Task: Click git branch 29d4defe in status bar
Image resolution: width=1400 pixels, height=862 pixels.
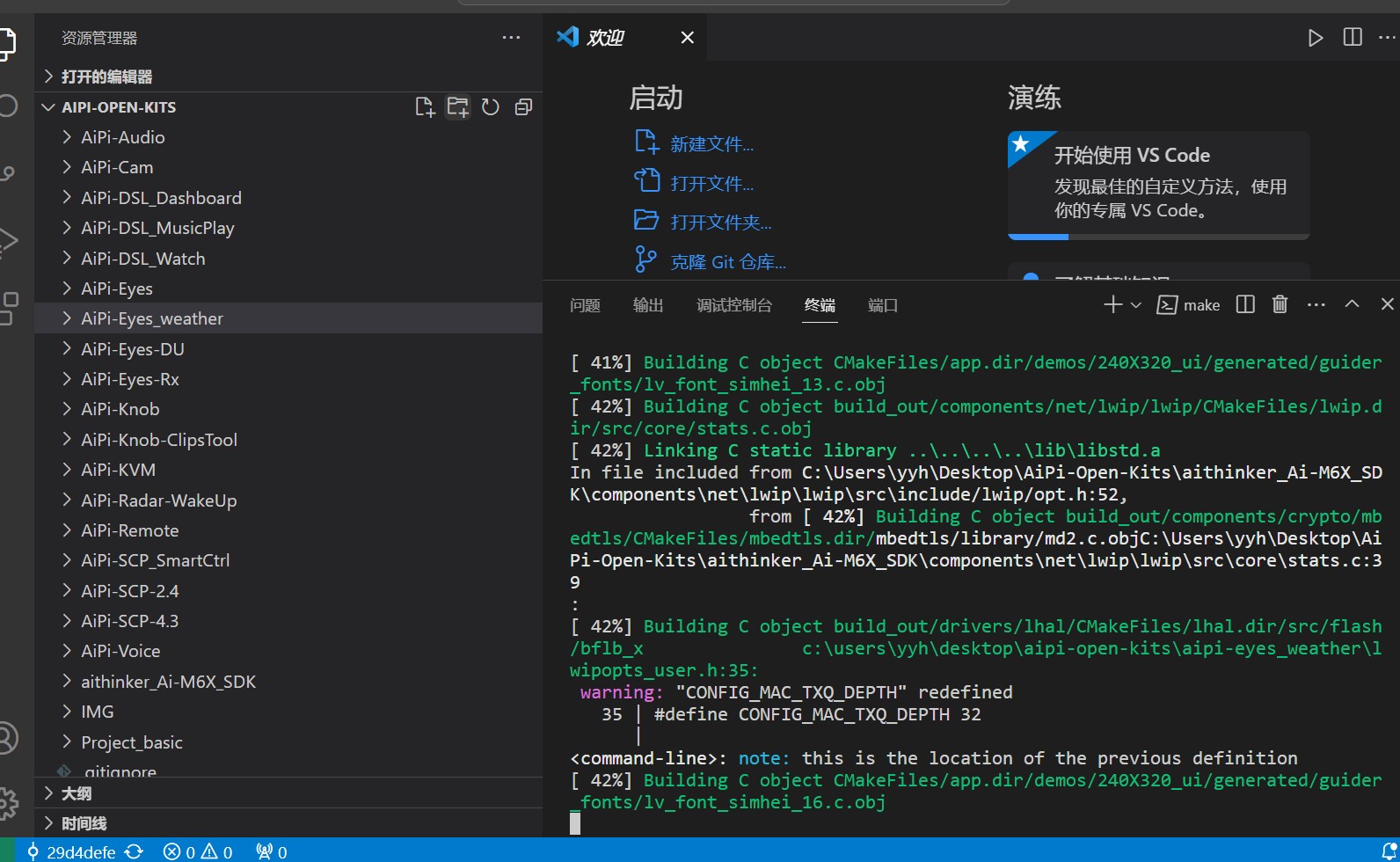Action: coord(70,851)
